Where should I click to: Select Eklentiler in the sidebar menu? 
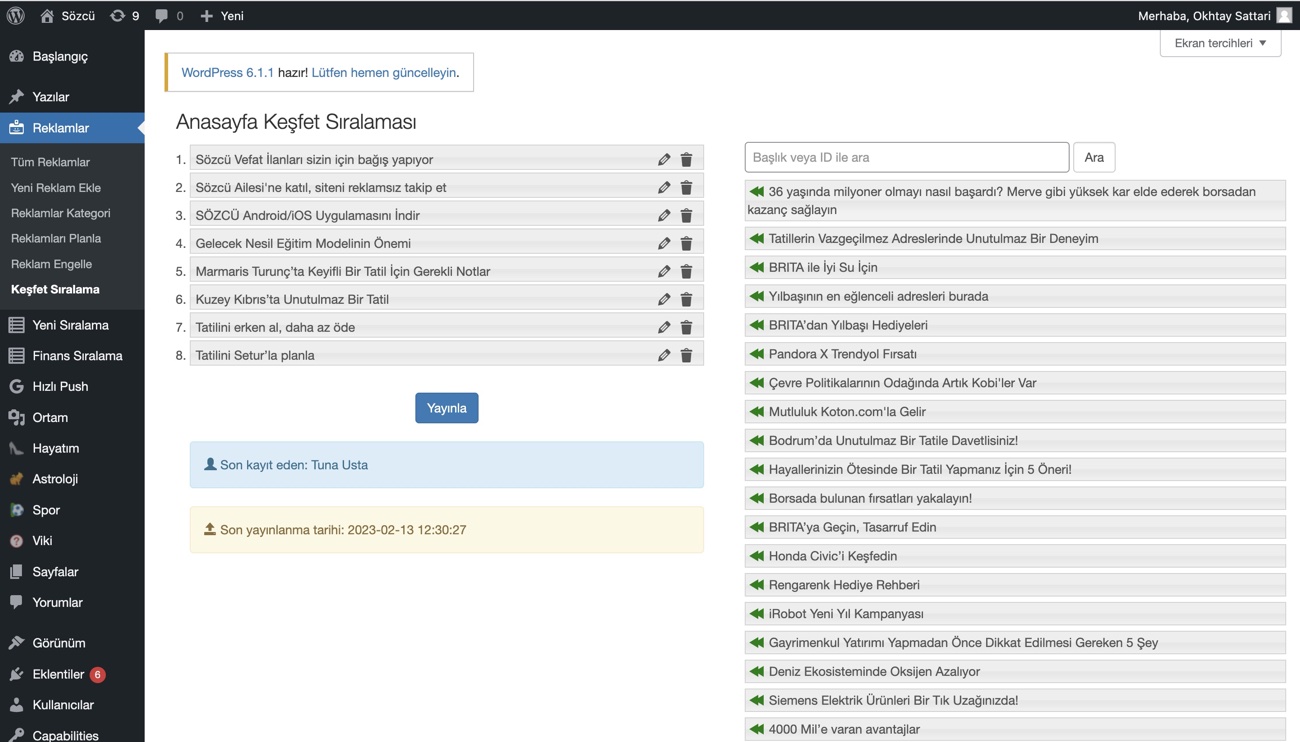[58, 674]
